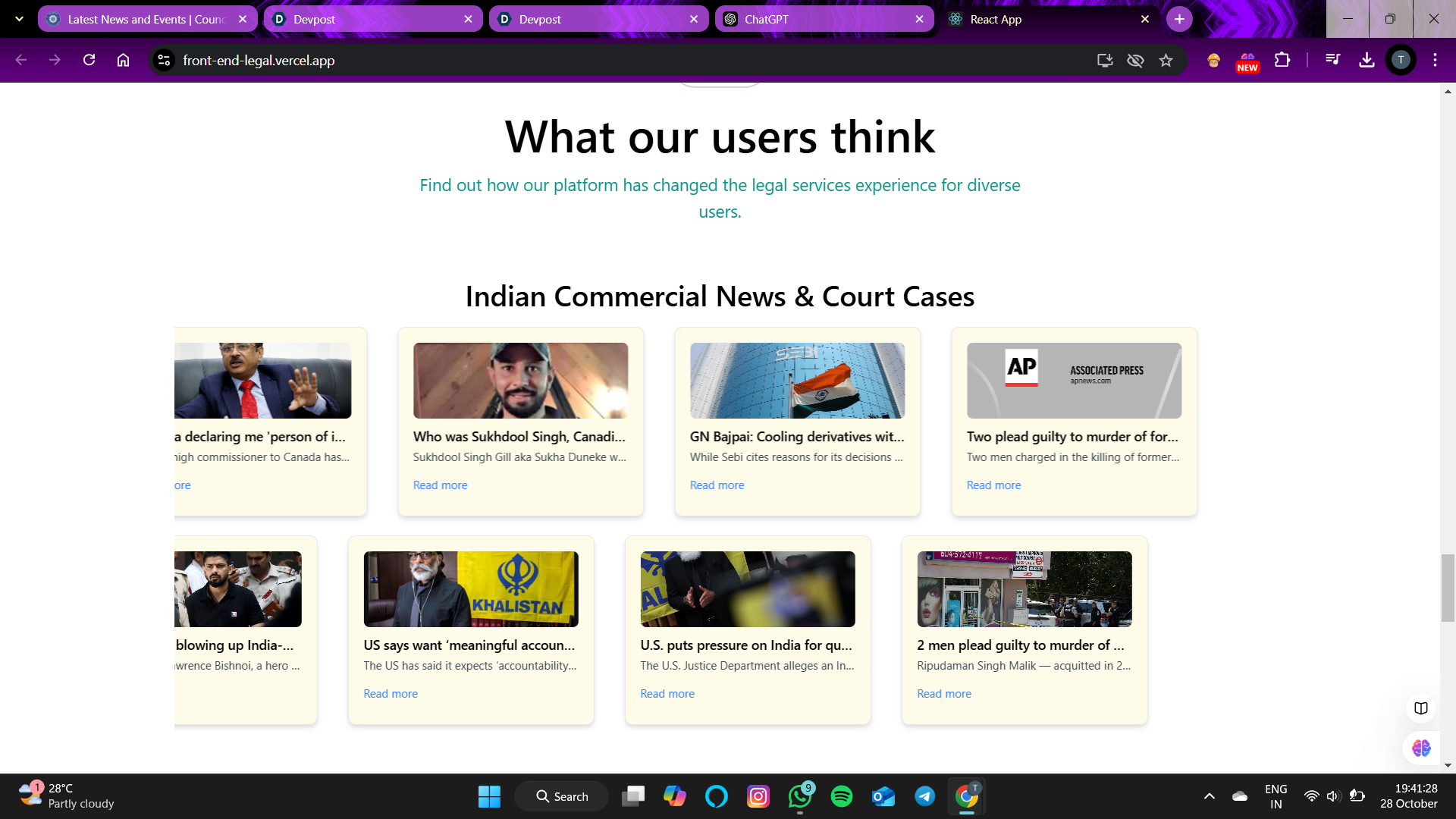Image resolution: width=1456 pixels, height=819 pixels.
Task: Switch to the ChatGPT tab
Action: point(823,19)
